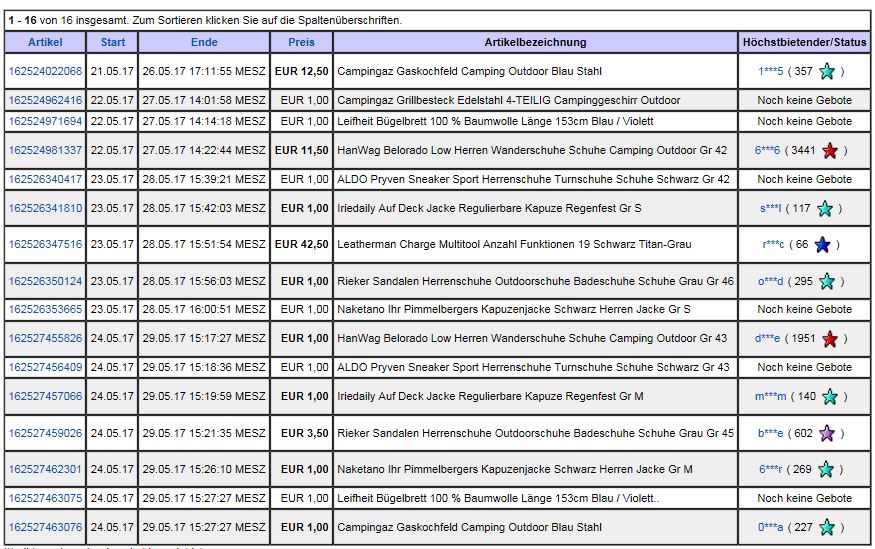This screenshot has width=875, height=549.
Task: Click the red star next to bidder 6***6
Action: coord(830,151)
